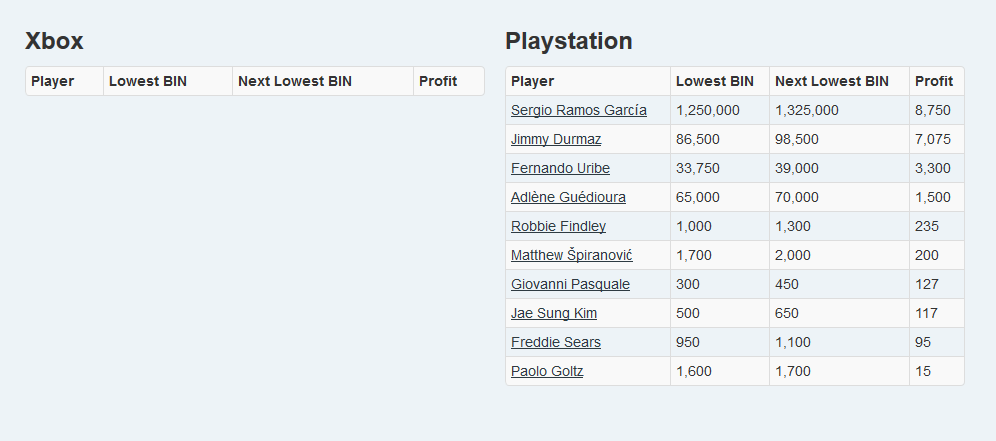This screenshot has height=441, width=996.
Task: Click Xbox table Next Lowest BIN header
Action: (x=295, y=81)
